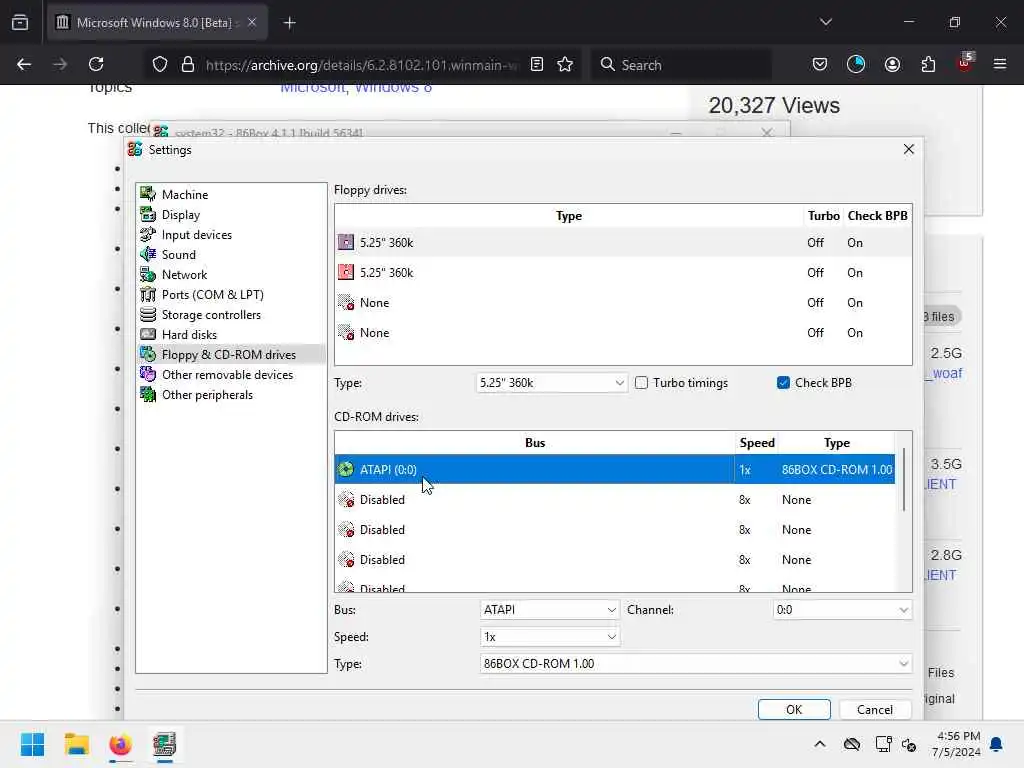The height and width of the screenshot is (768, 1024).
Task: Enable Turbo timings checkbox
Action: click(641, 383)
